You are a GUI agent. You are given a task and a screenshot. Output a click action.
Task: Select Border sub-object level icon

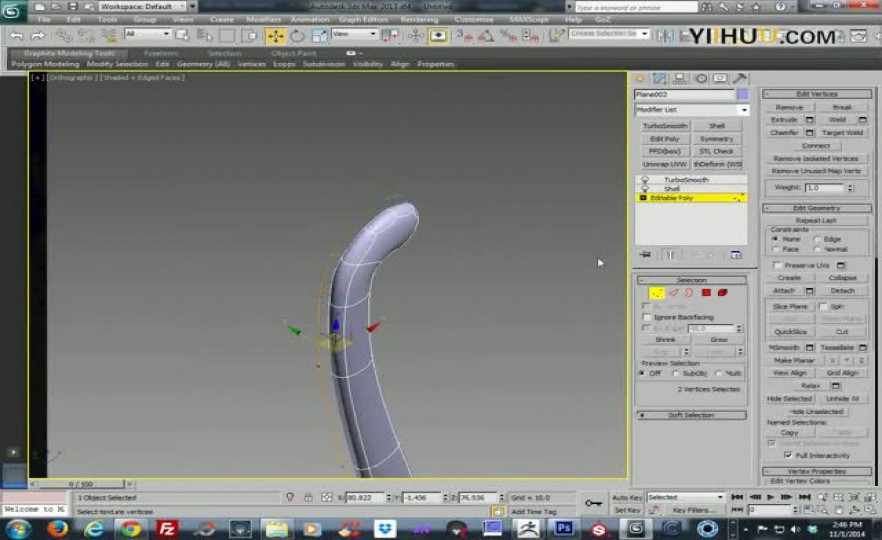(x=689, y=292)
